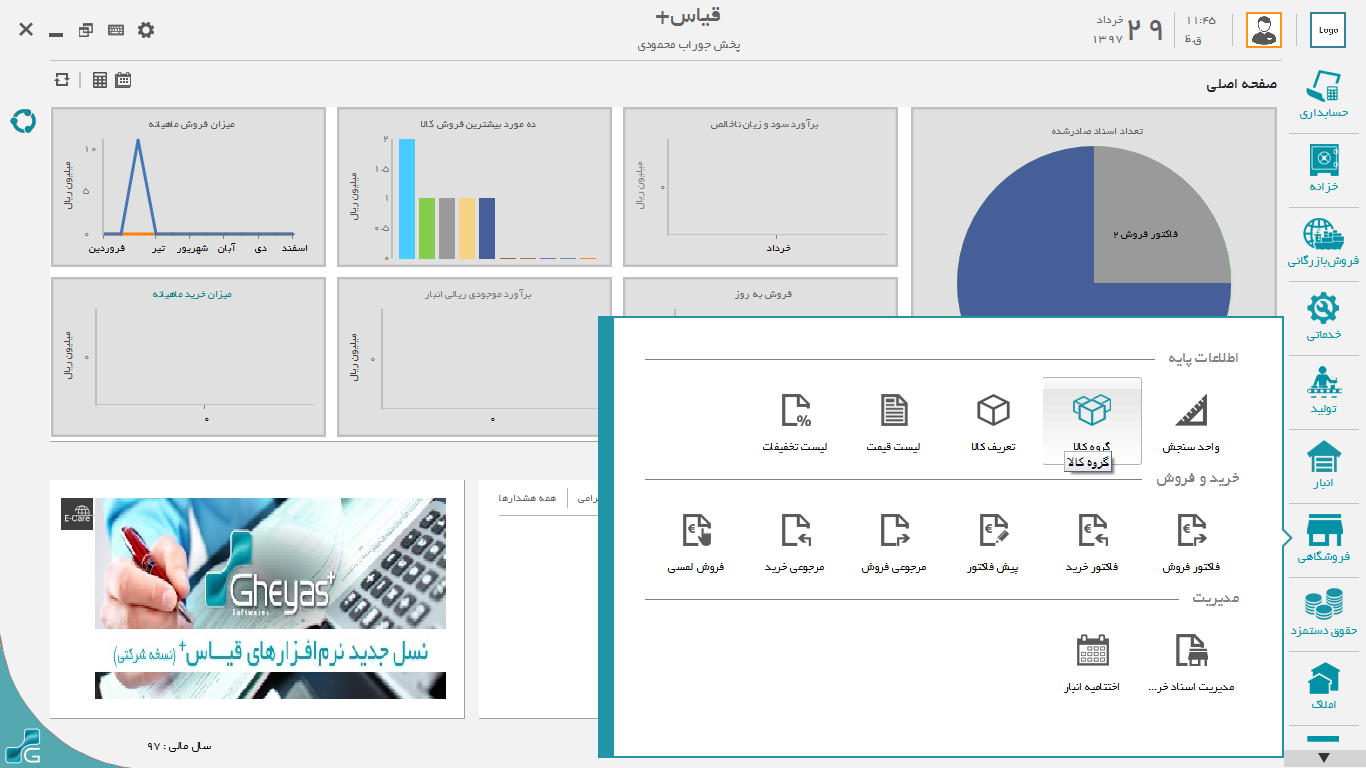The width and height of the screenshot is (1366, 768).
Task: Open the تعداد اسناد صادرشده pie chart
Action: pyautogui.click(x=1094, y=212)
